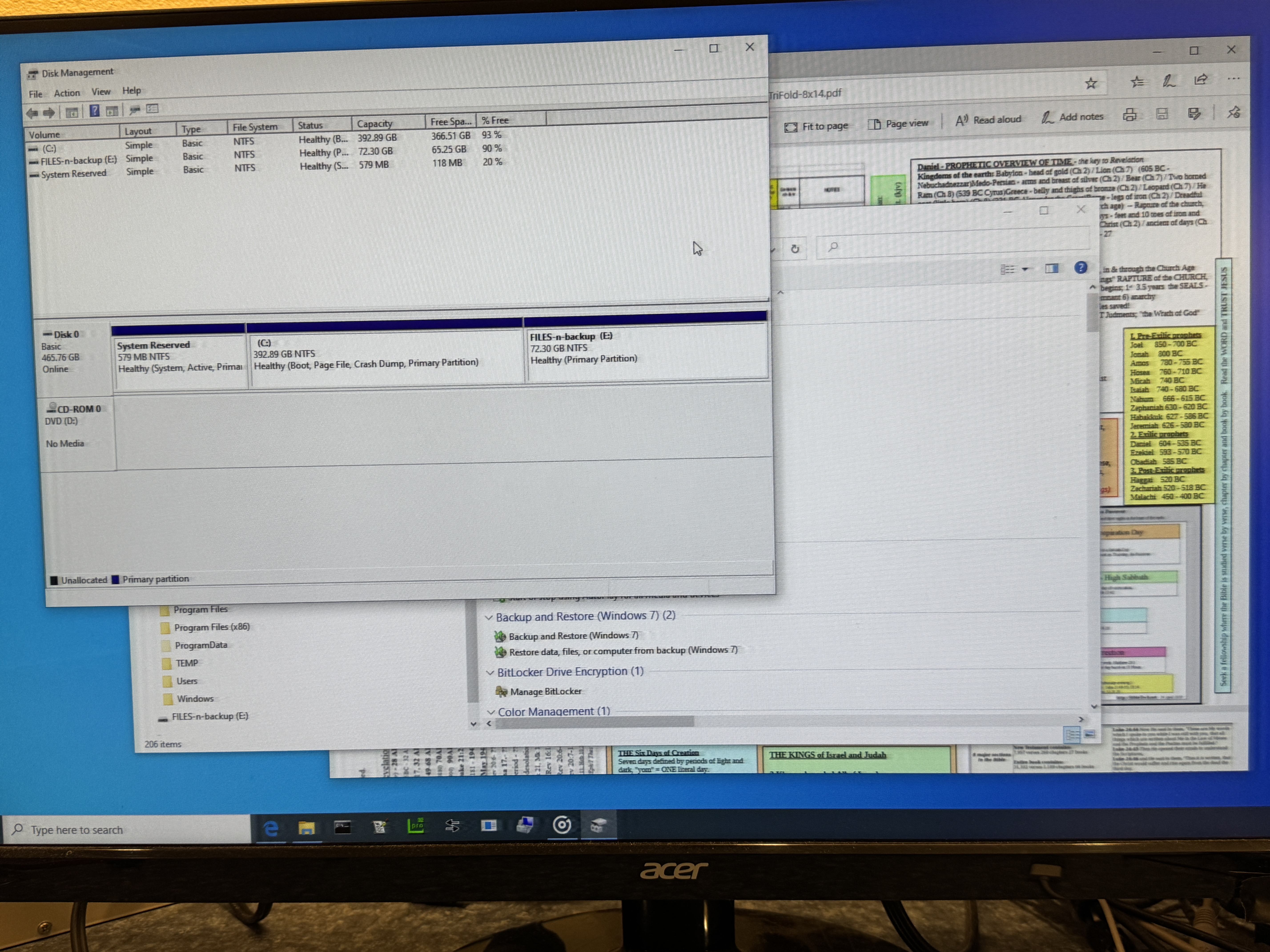This screenshot has height=952, width=1270.
Task: Open the Action menu
Action: [67, 93]
